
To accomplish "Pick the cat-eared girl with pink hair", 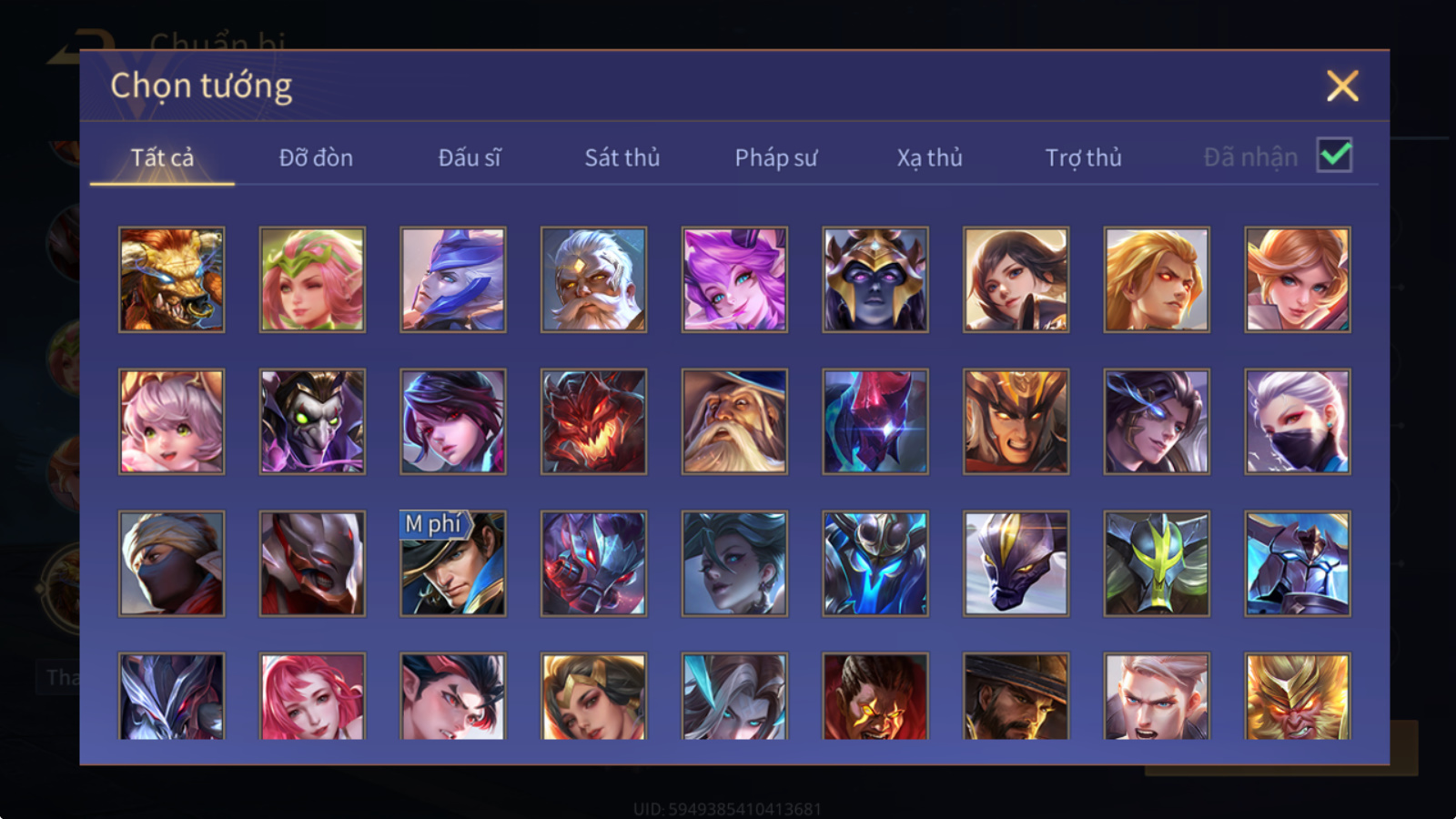I will tap(171, 421).
